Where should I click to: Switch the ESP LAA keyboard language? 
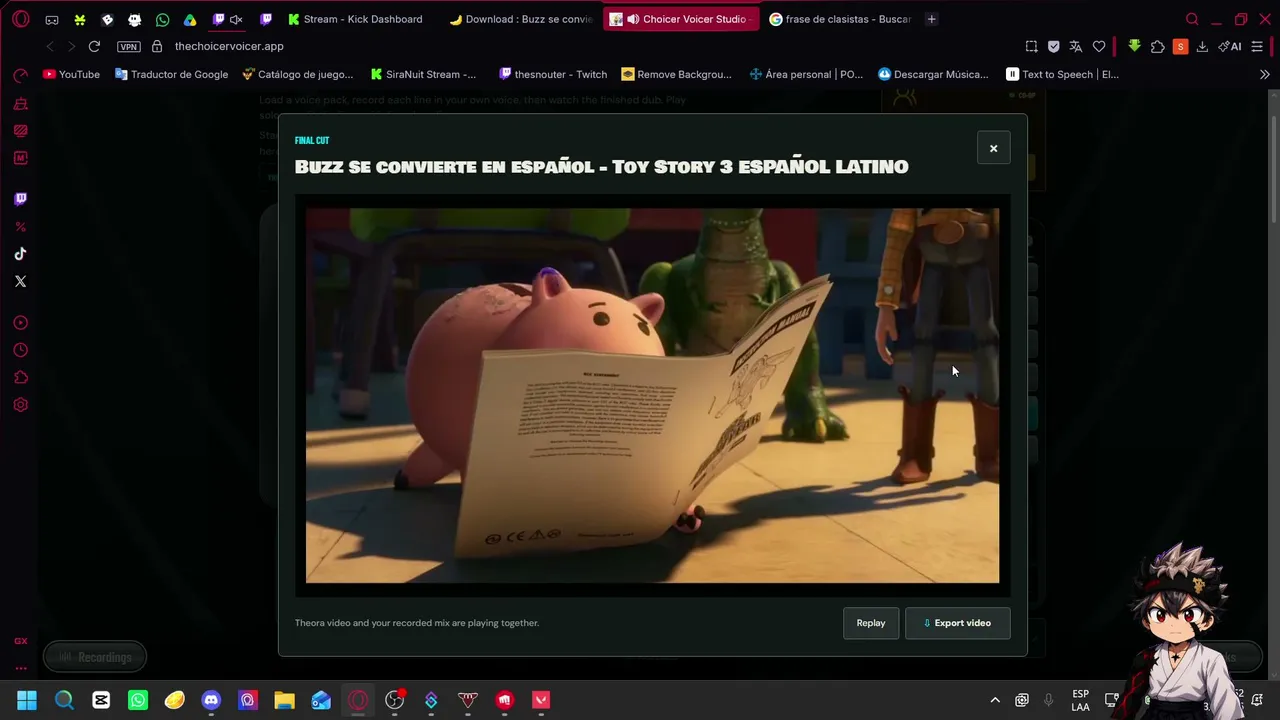(1080, 700)
